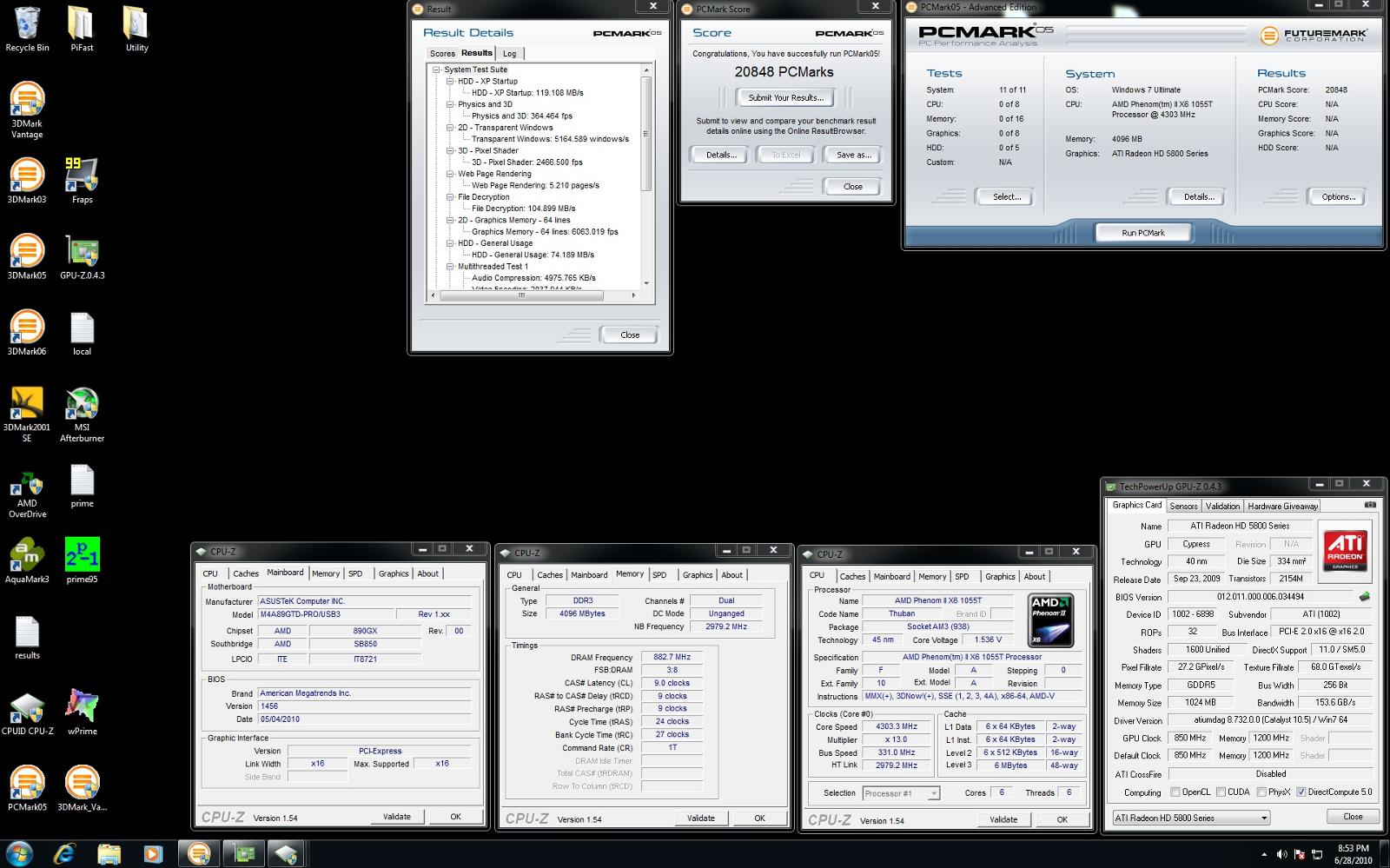Select the CPUID CPU-Z desktop shortcut

pyautogui.click(x=27, y=712)
